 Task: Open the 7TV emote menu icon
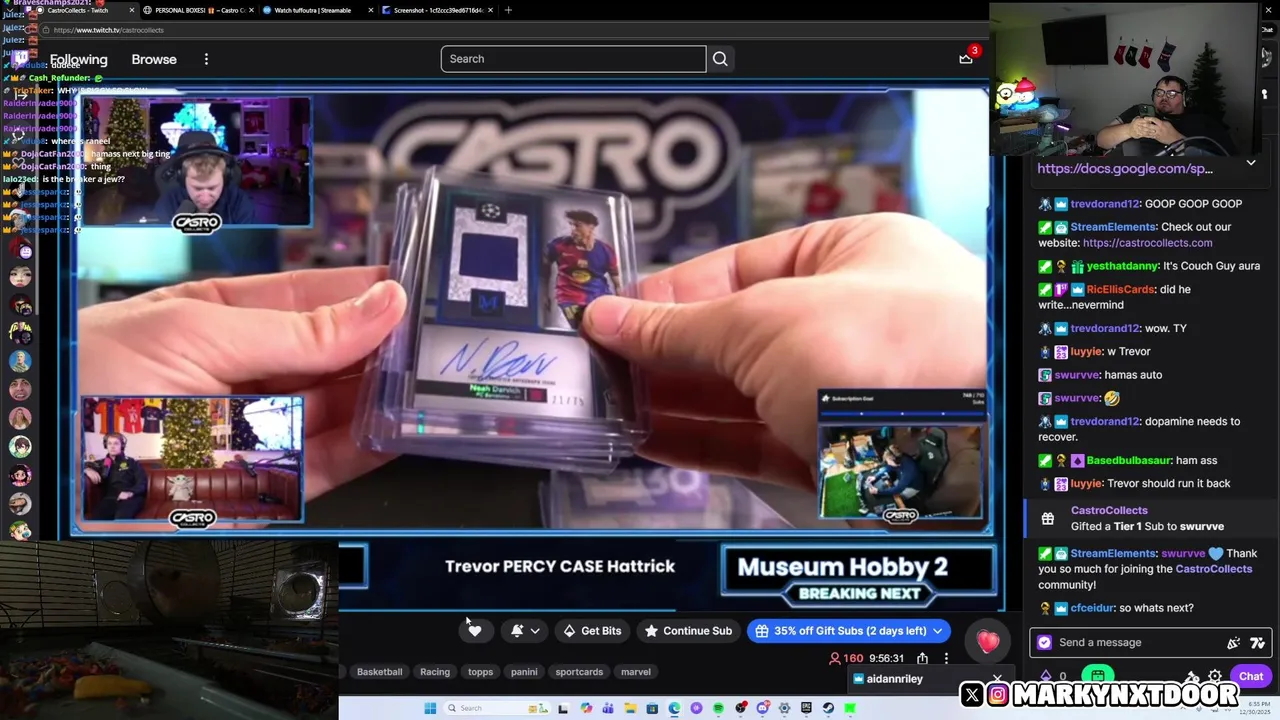[x=1257, y=643]
